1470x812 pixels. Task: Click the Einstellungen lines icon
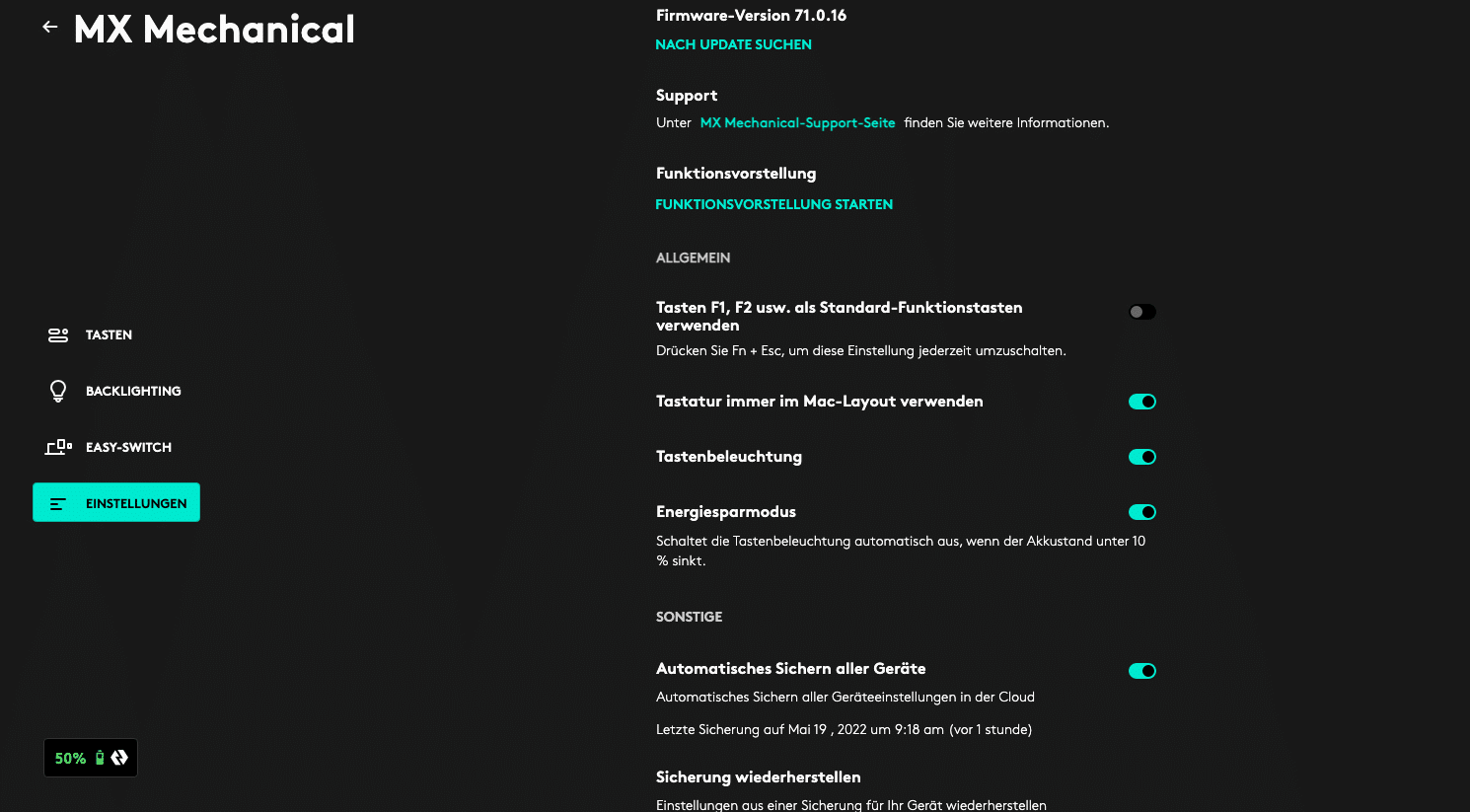pyautogui.click(x=58, y=503)
